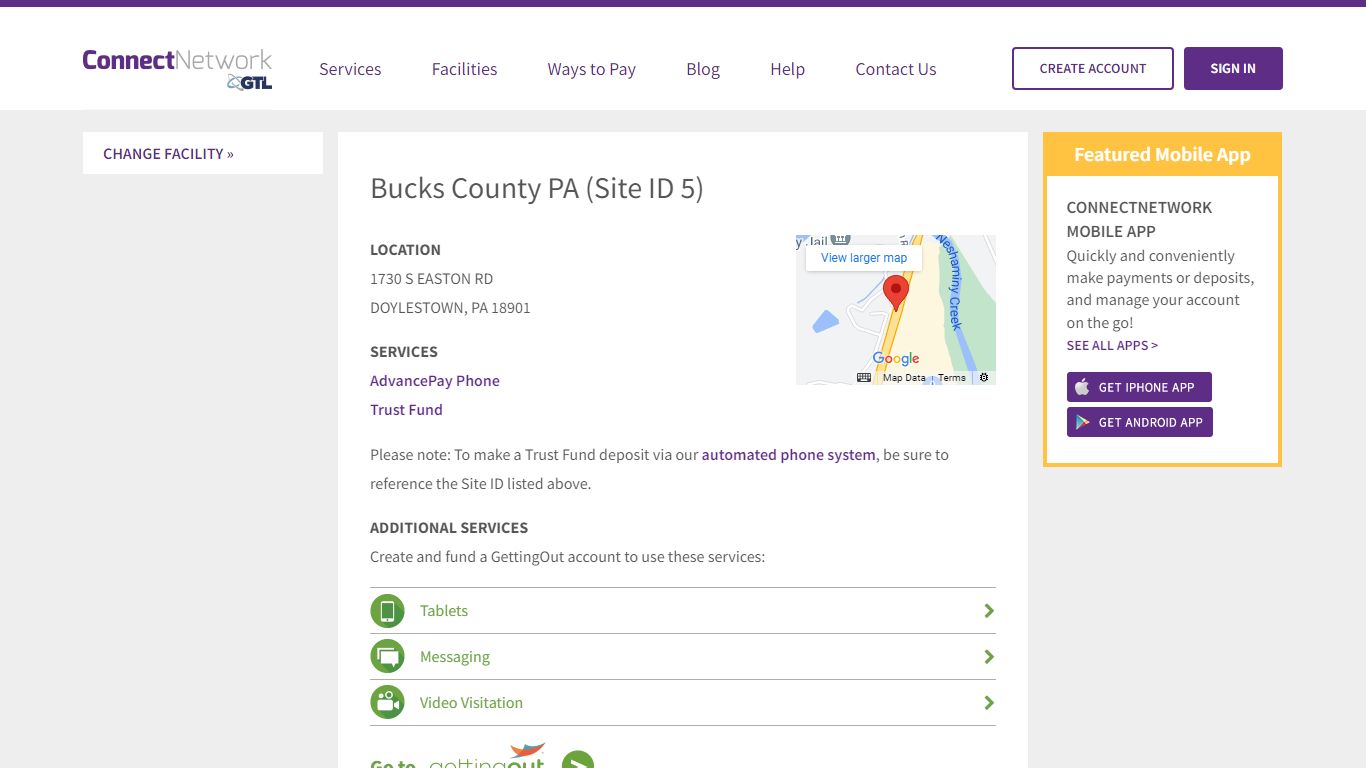Click Change Facility link
The width and height of the screenshot is (1366, 768).
pyautogui.click(x=168, y=153)
